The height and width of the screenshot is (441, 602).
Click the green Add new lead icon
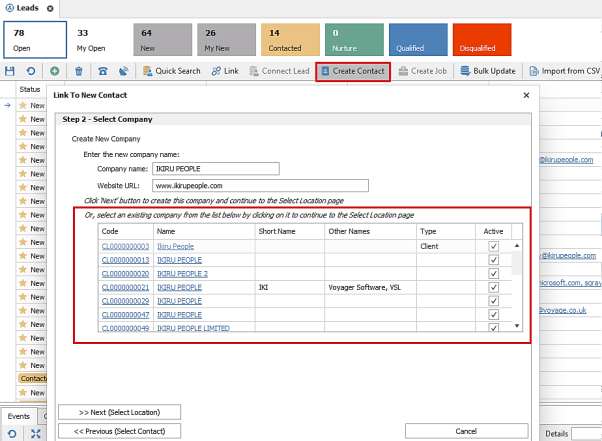pos(55,71)
